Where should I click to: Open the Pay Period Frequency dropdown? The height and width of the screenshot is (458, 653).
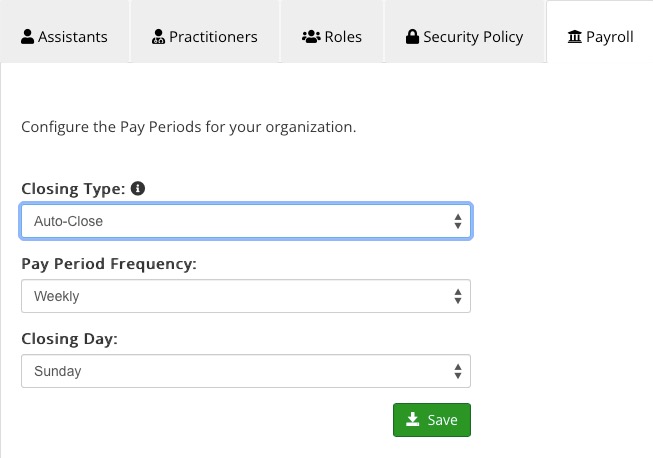coord(246,296)
